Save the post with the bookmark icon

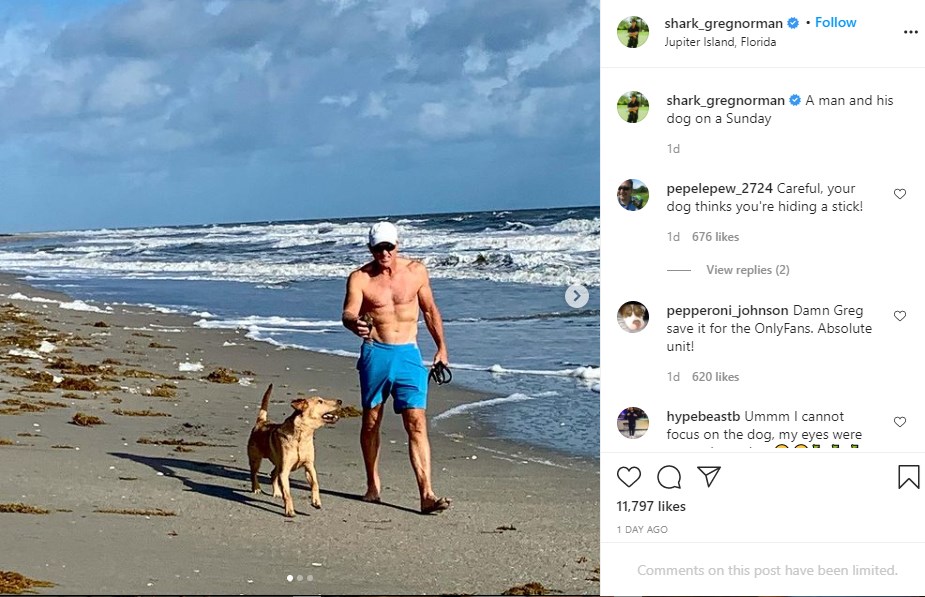pos(908,477)
